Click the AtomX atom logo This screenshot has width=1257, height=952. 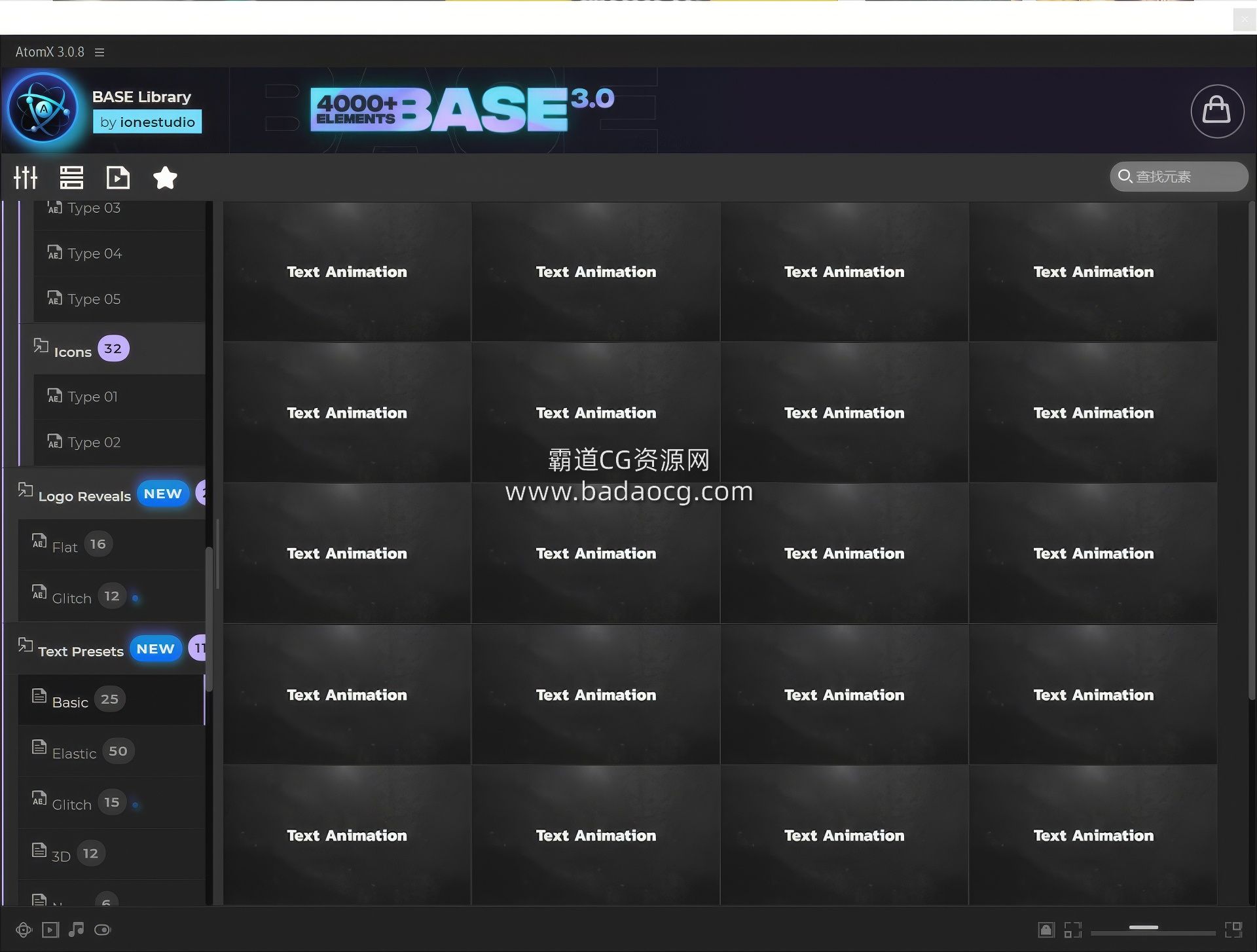tap(43, 109)
